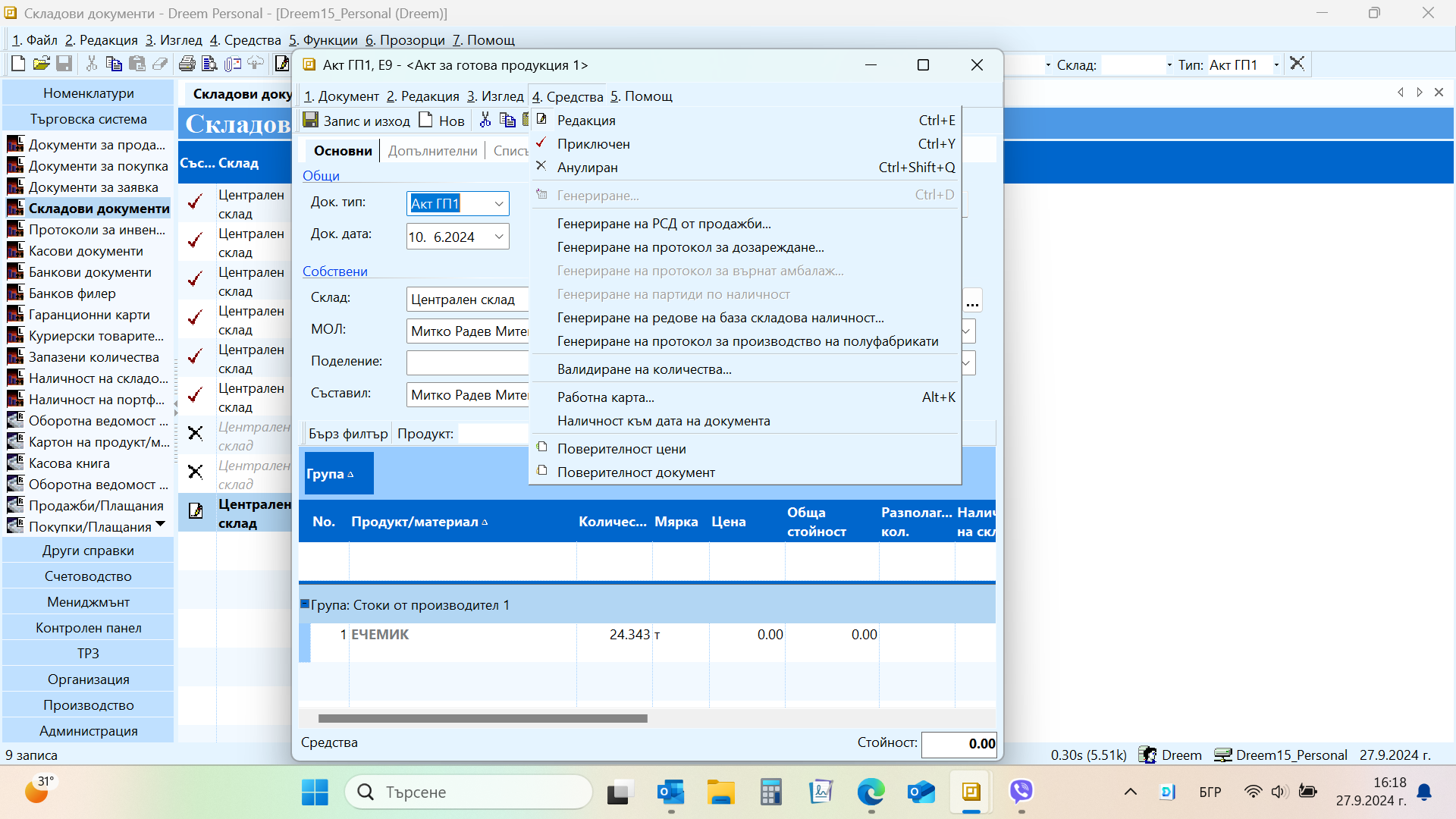
Task: Click the ellipsis button next to Склад field
Action: [x=972, y=300]
